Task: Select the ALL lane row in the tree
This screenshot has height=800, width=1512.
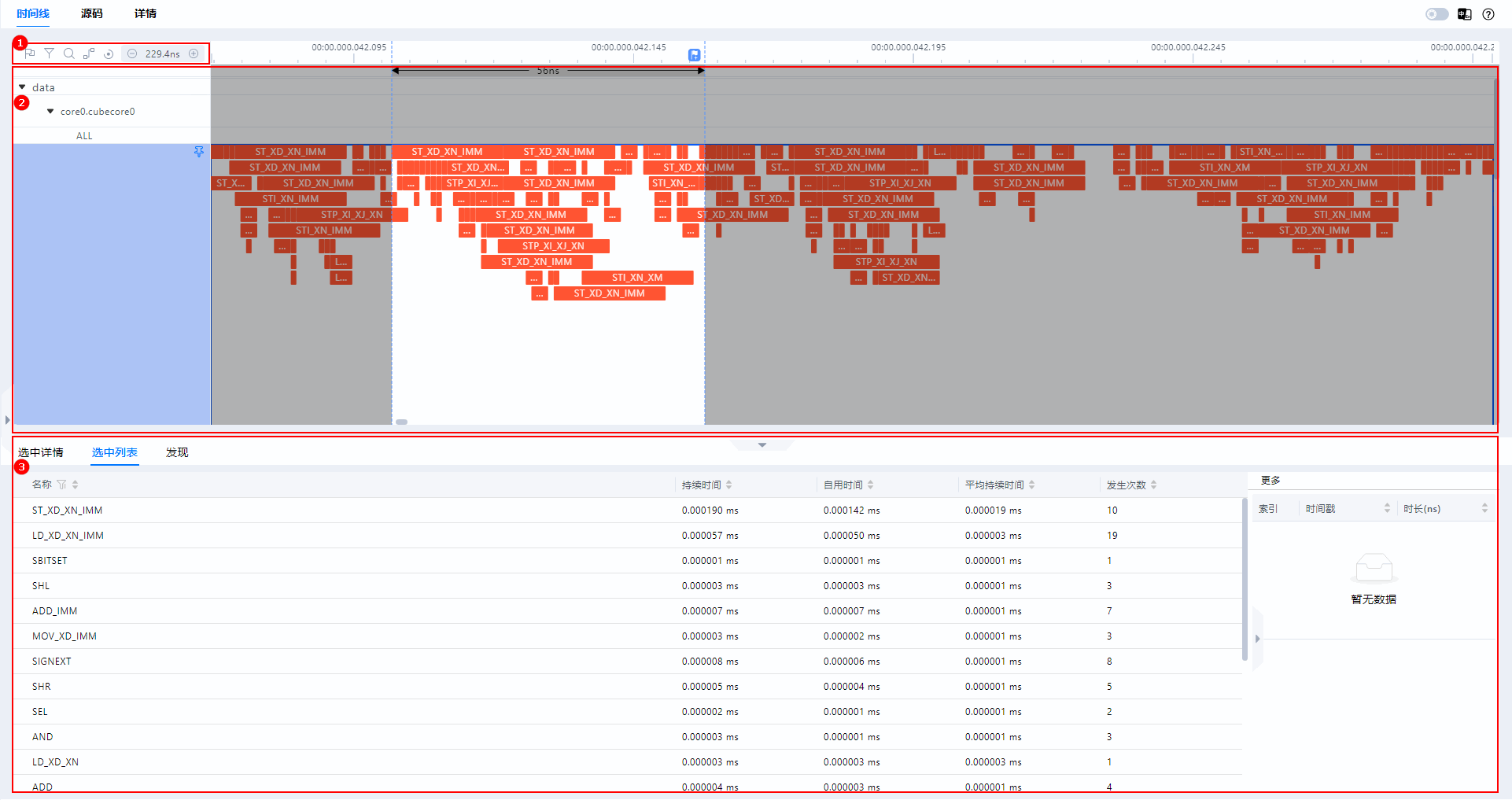Action: (x=112, y=136)
